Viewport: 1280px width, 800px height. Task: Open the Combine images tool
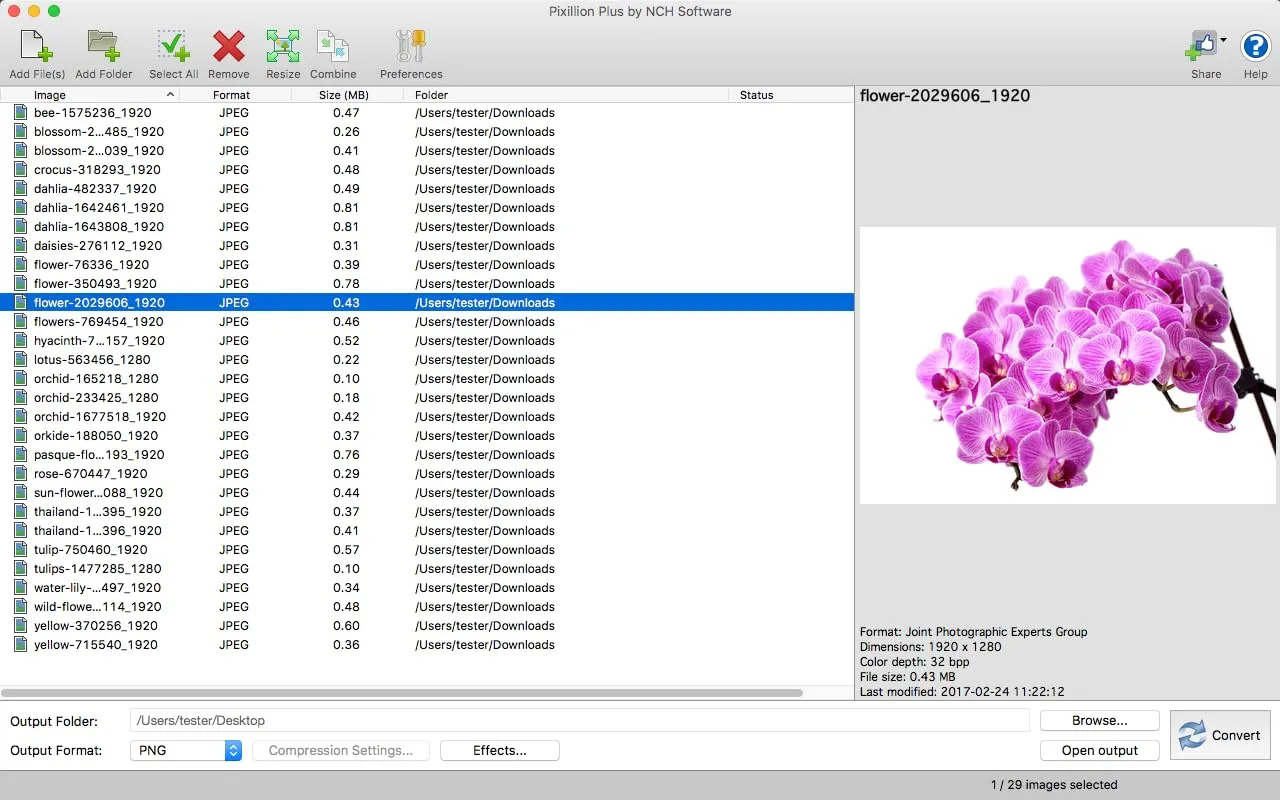[x=333, y=46]
